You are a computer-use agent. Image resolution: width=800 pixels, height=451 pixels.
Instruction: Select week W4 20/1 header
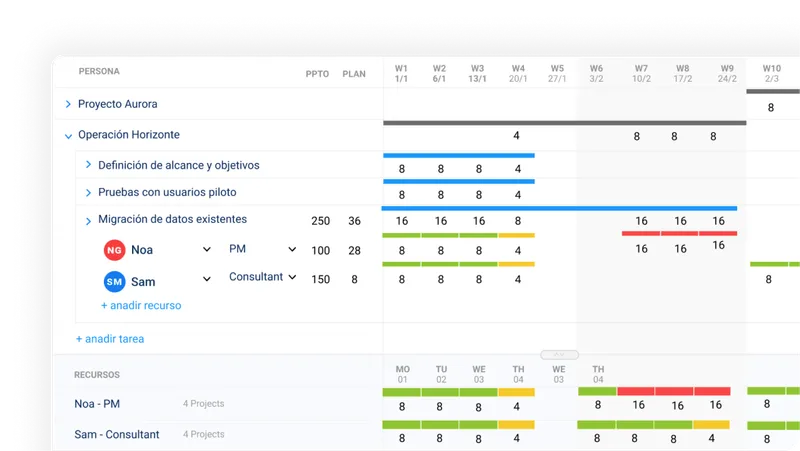pyautogui.click(x=518, y=73)
